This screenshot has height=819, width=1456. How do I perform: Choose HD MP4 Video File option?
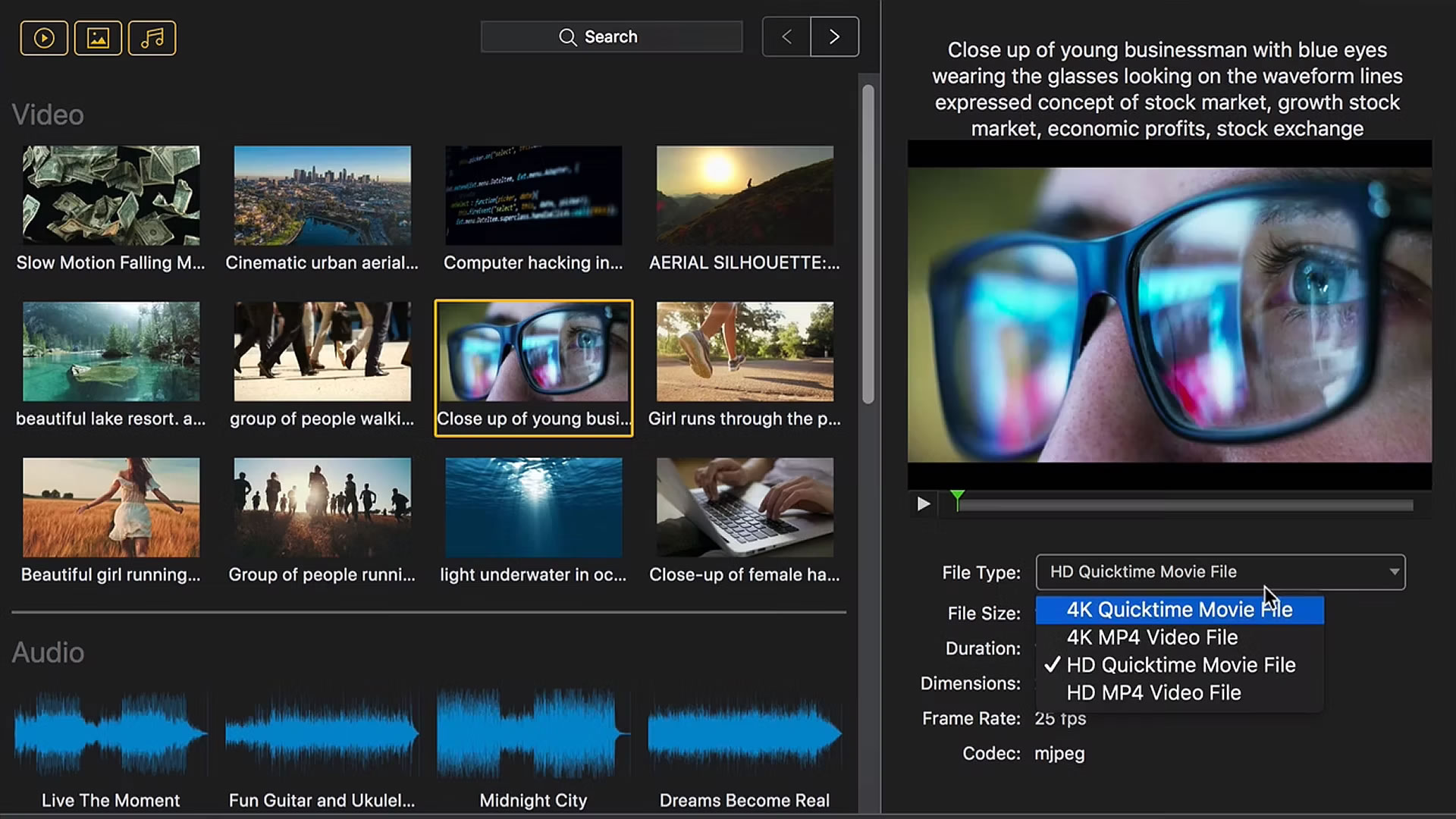pyautogui.click(x=1180, y=693)
